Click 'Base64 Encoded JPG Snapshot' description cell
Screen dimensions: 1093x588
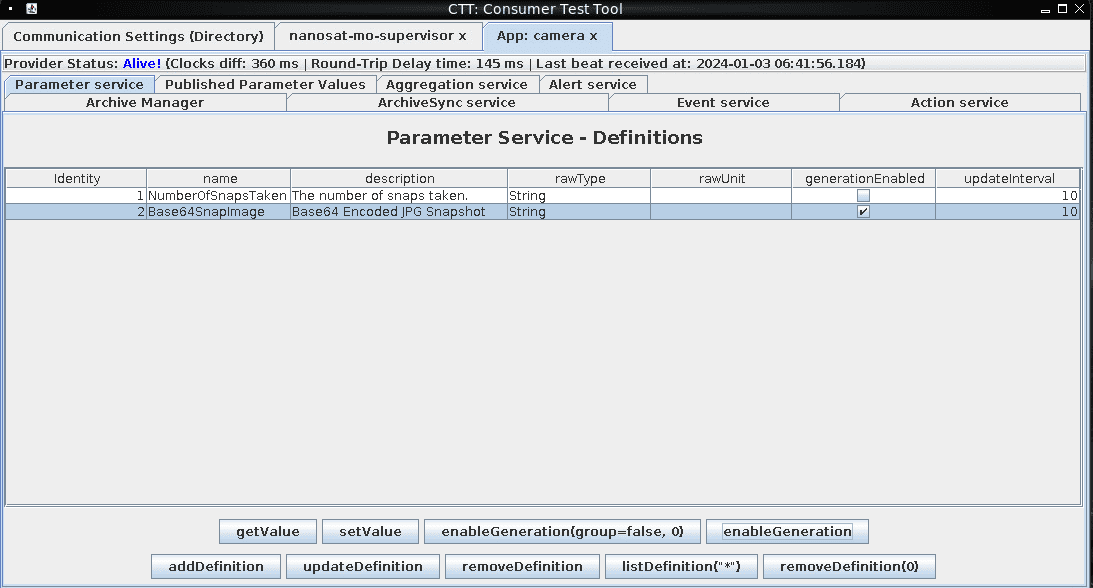click(399, 212)
